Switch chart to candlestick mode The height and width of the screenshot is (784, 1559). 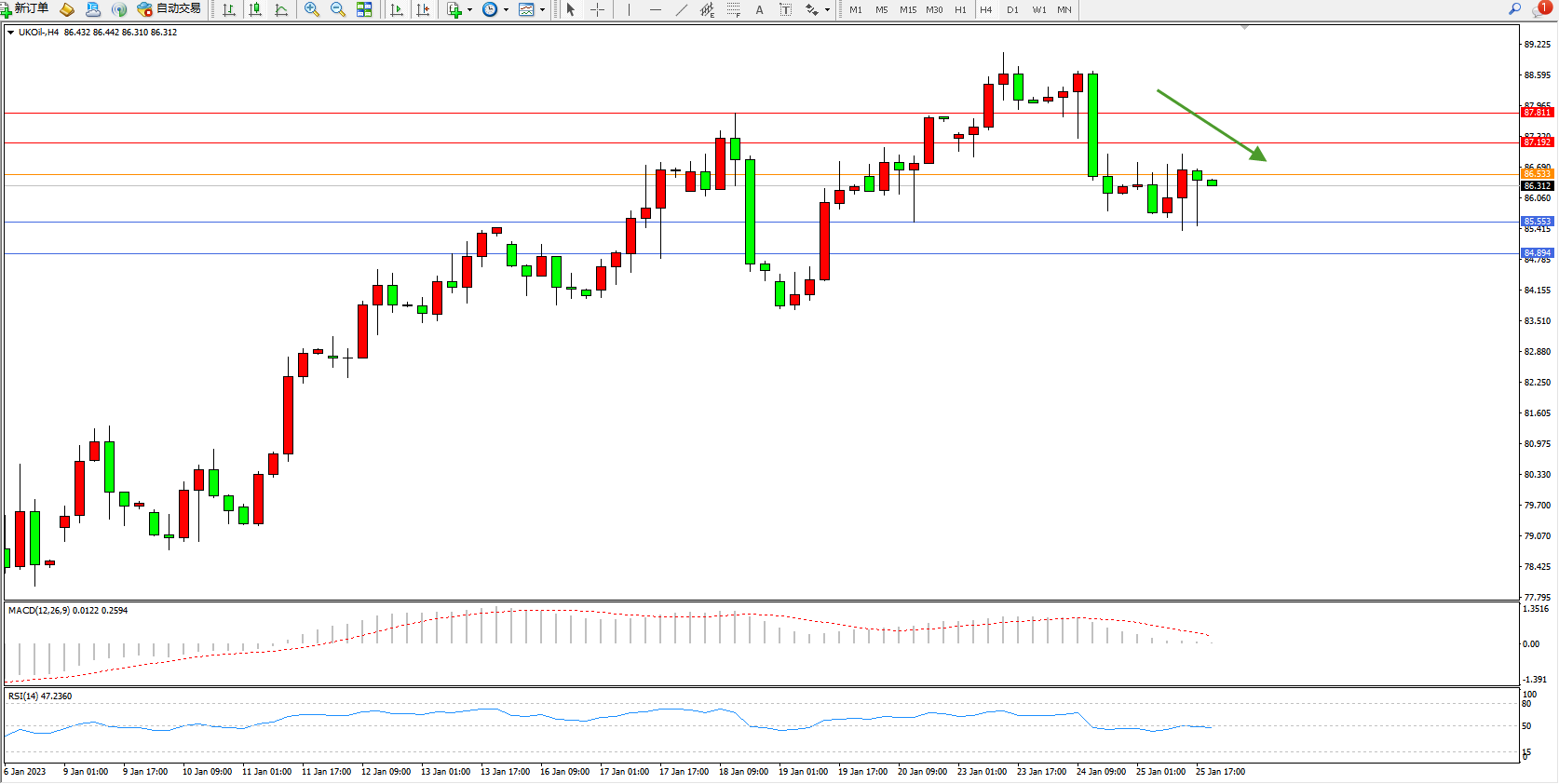coord(254,9)
